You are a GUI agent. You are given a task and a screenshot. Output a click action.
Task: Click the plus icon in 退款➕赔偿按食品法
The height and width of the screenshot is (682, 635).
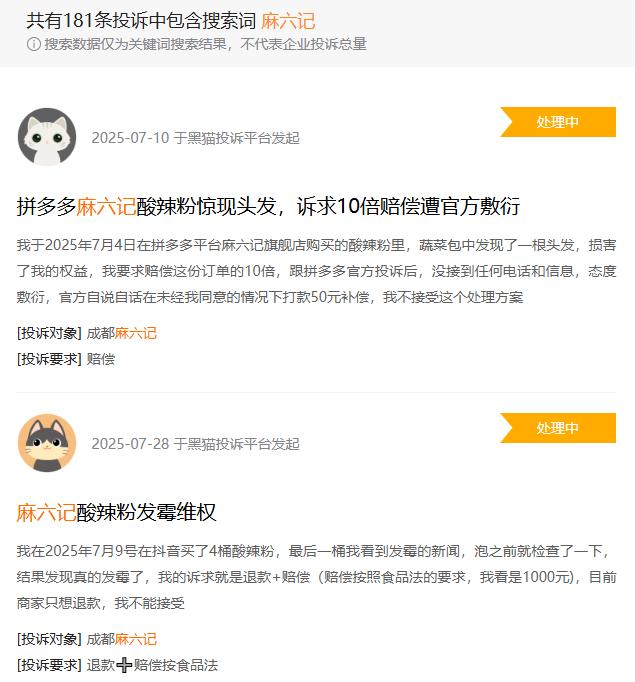(124, 665)
